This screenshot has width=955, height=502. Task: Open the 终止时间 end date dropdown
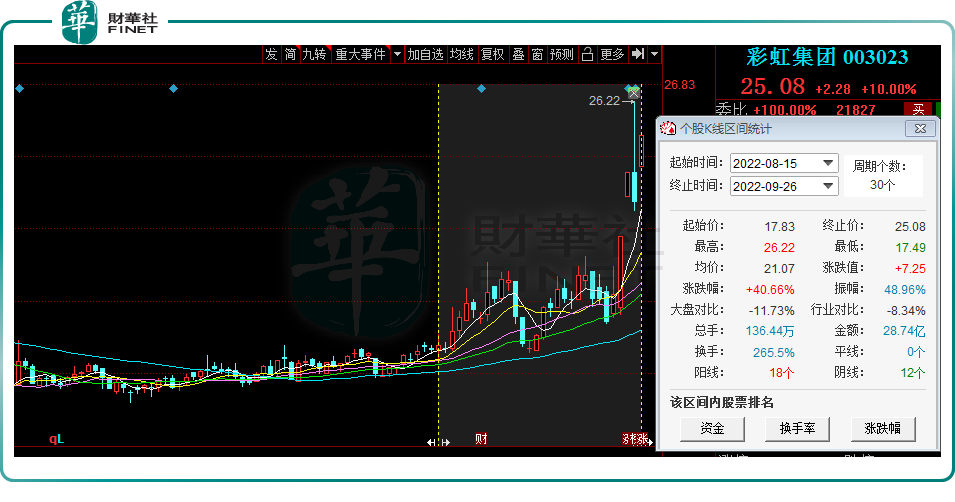pos(828,186)
